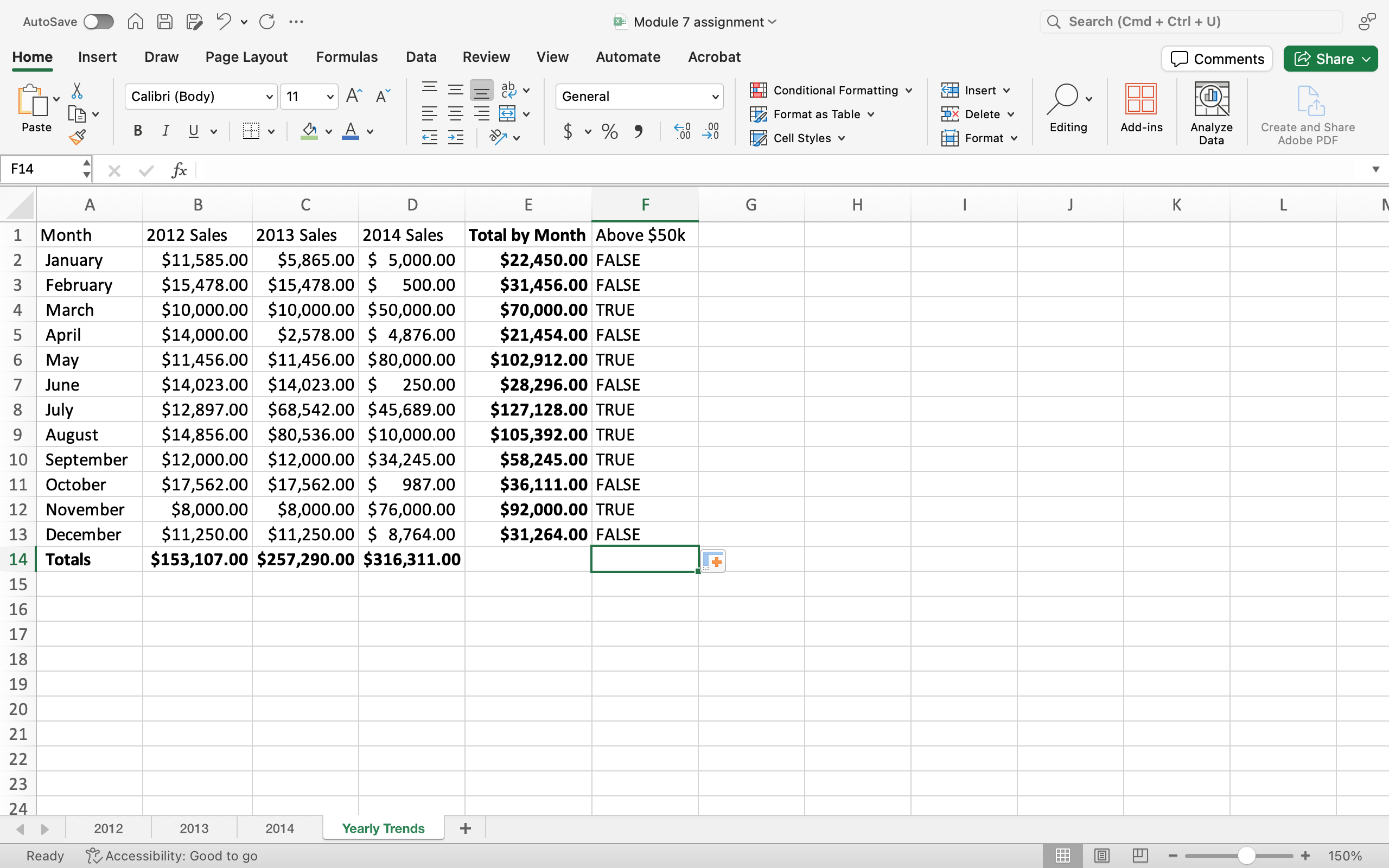Switch to Page Layout view in status bar
The height and width of the screenshot is (868, 1389).
1101,856
